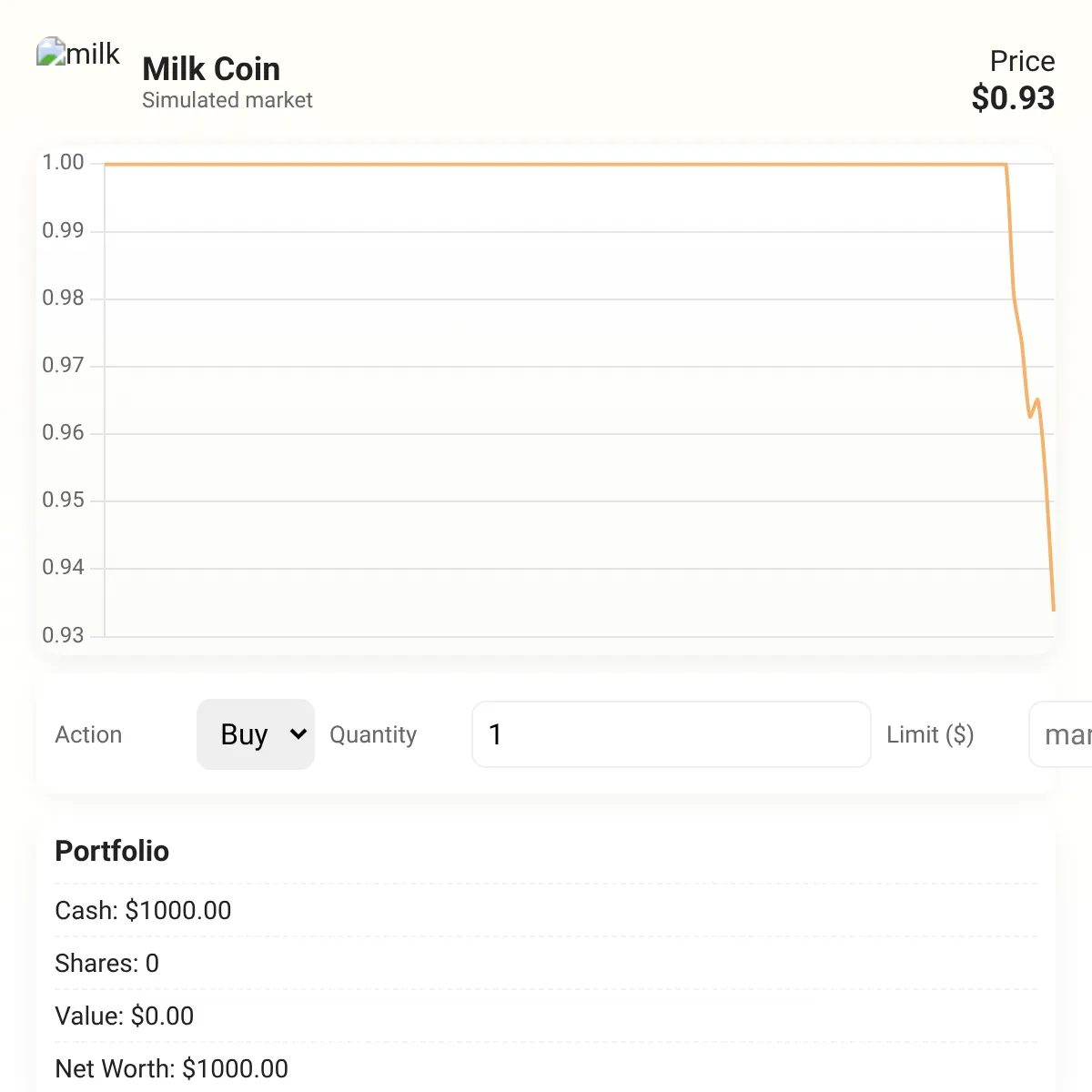Click the 1.00 y-axis label
This screenshot has height=1092, width=1092.
click(x=63, y=163)
